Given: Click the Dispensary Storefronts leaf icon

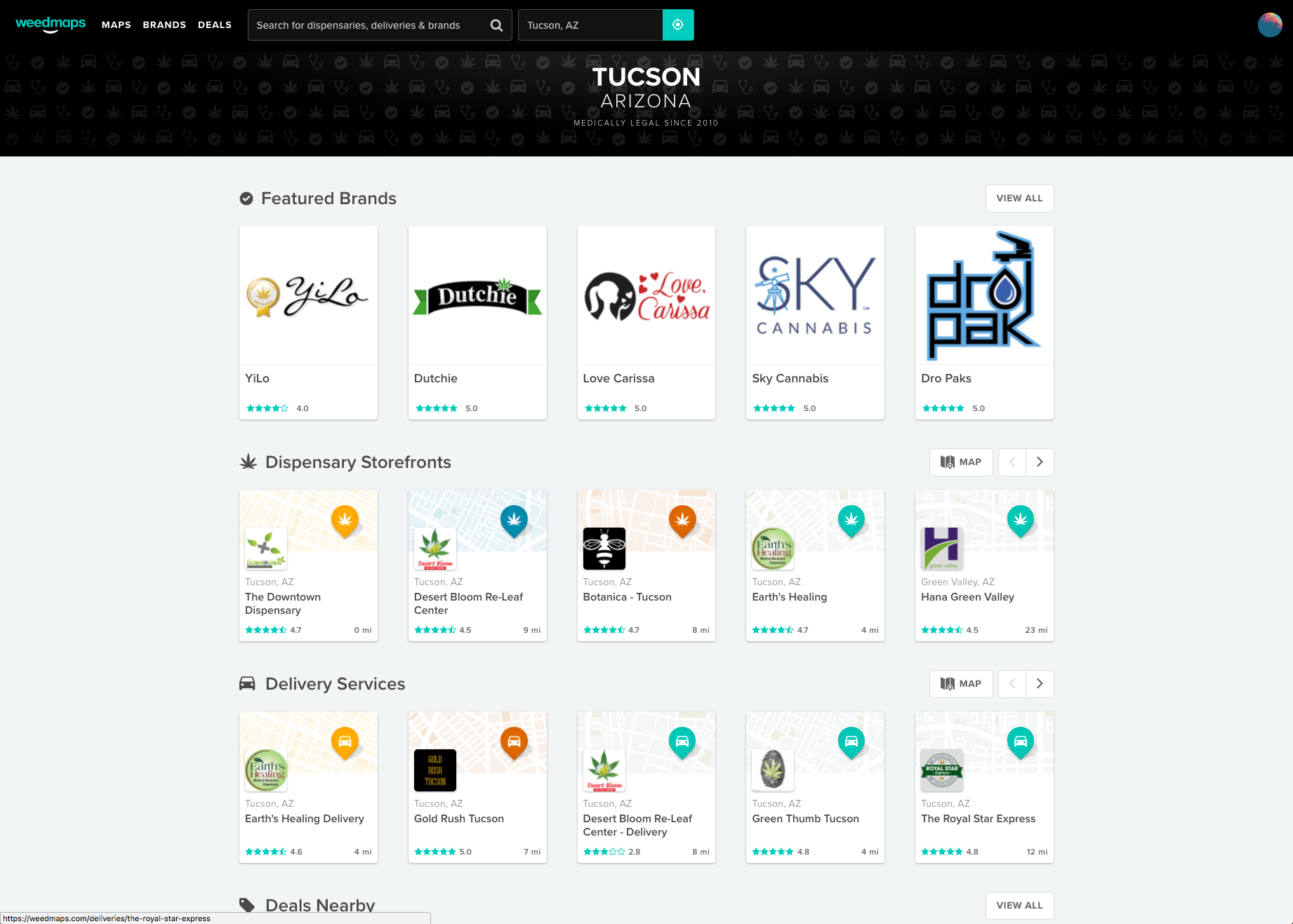Looking at the screenshot, I should [248, 462].
